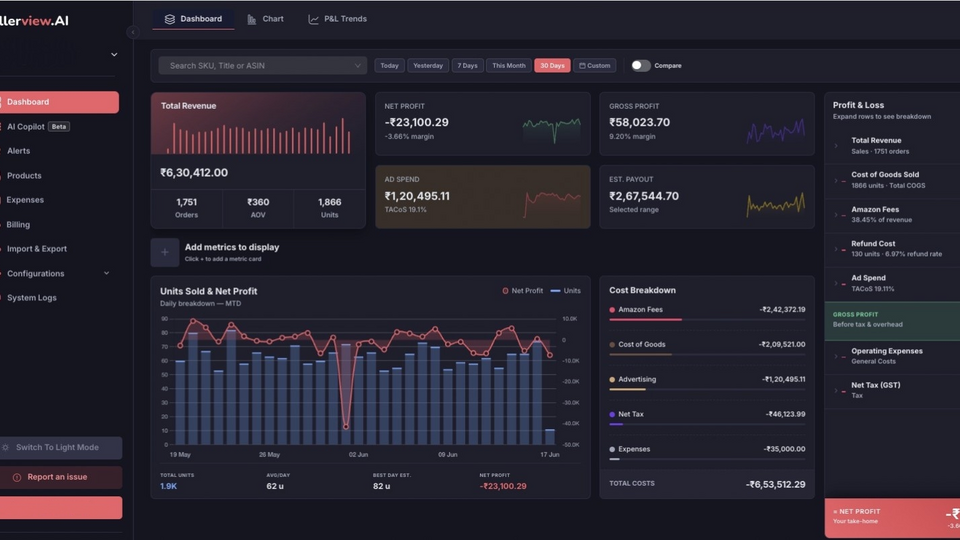This screenshot has width=960, height=540.
Task: Open the Dashboard tab
Action: coord(193,19)
